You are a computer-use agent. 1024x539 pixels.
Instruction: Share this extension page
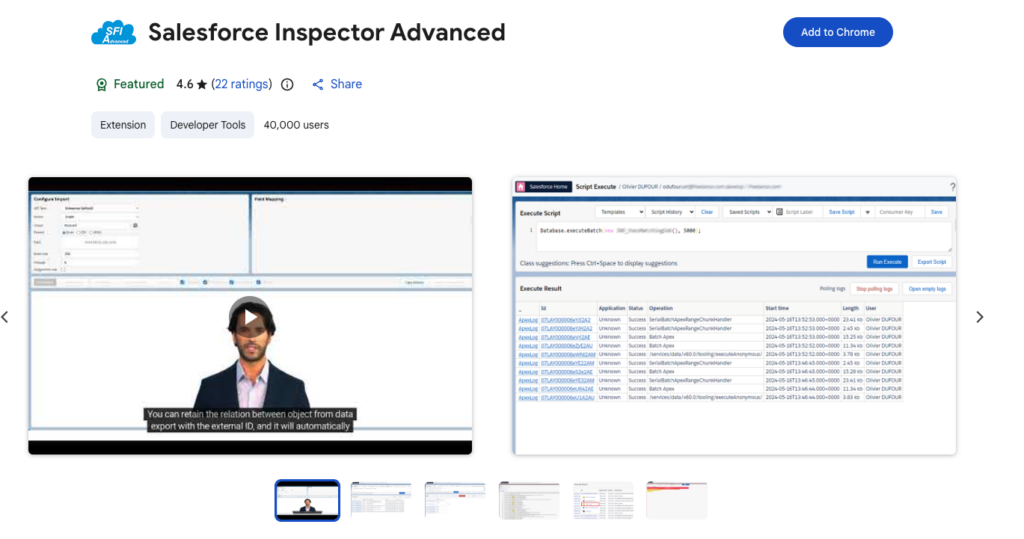click(337, 84)
